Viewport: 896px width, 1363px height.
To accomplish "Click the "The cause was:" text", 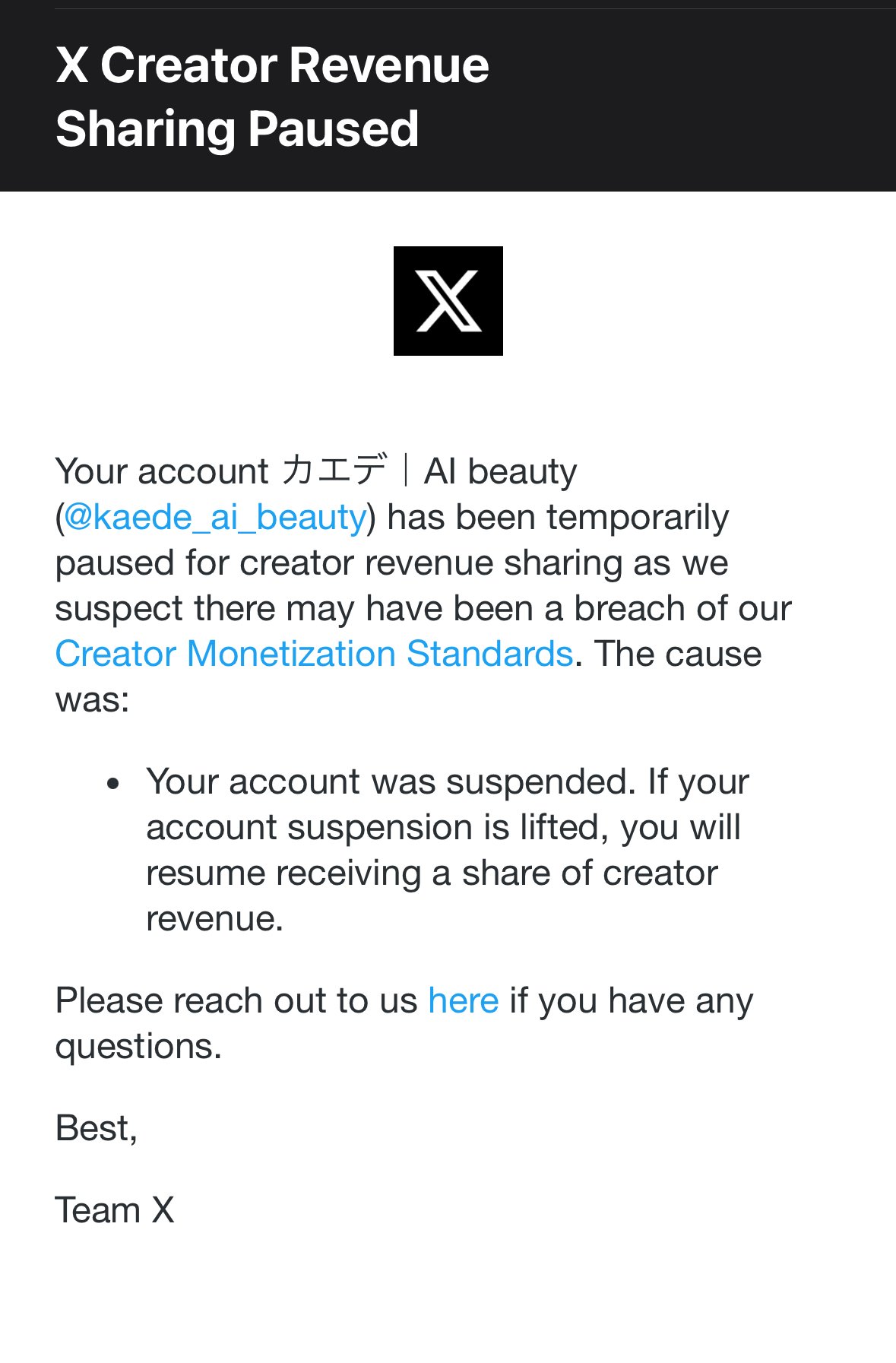I will pos(408,677).
